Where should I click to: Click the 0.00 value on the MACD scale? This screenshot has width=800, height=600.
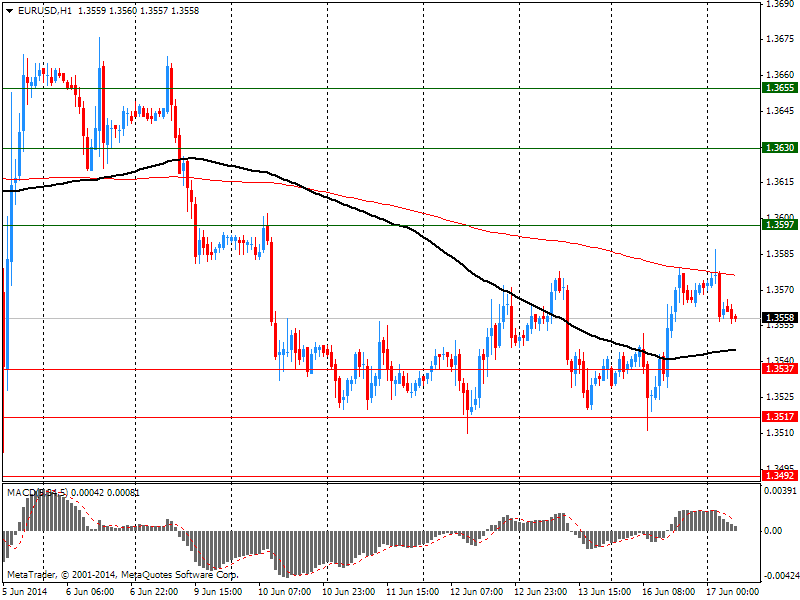pos(774,531)
